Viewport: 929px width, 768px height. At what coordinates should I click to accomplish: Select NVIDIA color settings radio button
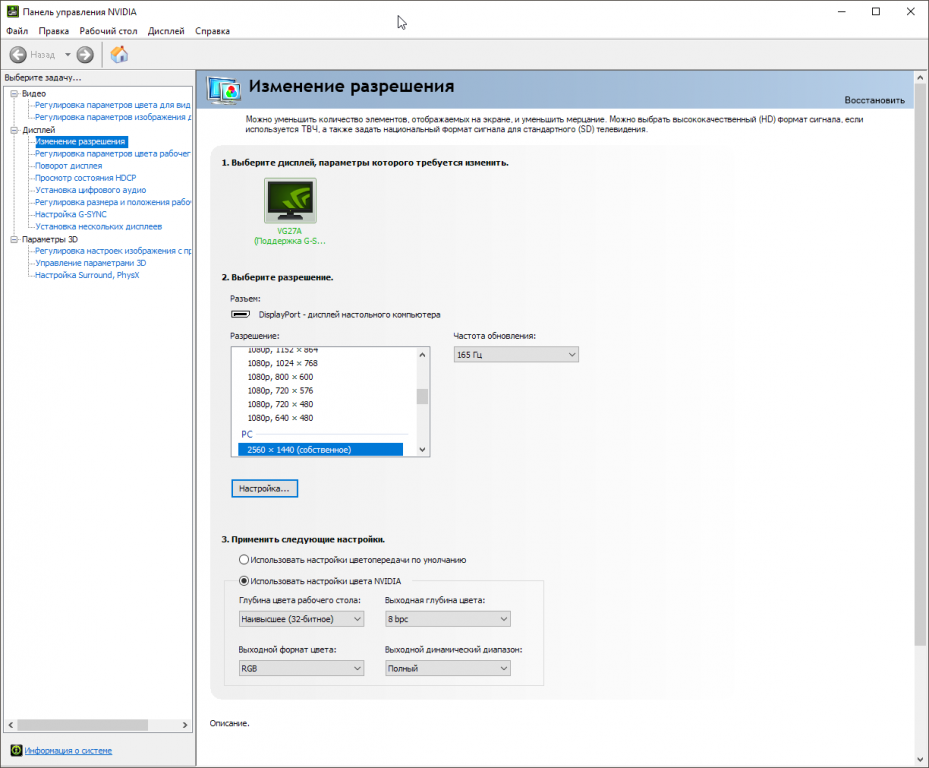click(x=244, y=581)
